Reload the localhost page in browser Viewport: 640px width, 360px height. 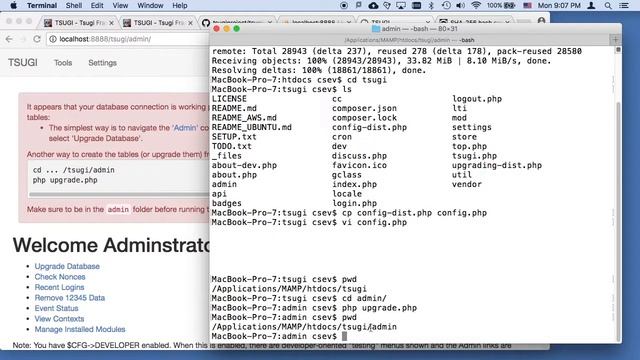click(37, 39)
